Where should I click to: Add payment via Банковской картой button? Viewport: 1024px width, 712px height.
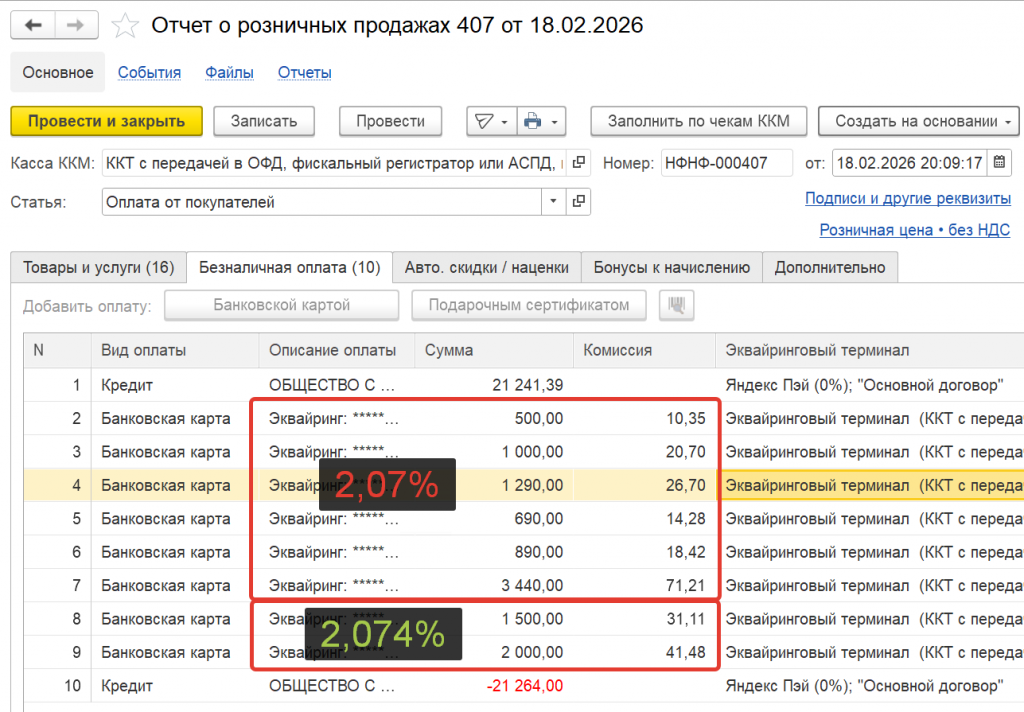point(281,305)
